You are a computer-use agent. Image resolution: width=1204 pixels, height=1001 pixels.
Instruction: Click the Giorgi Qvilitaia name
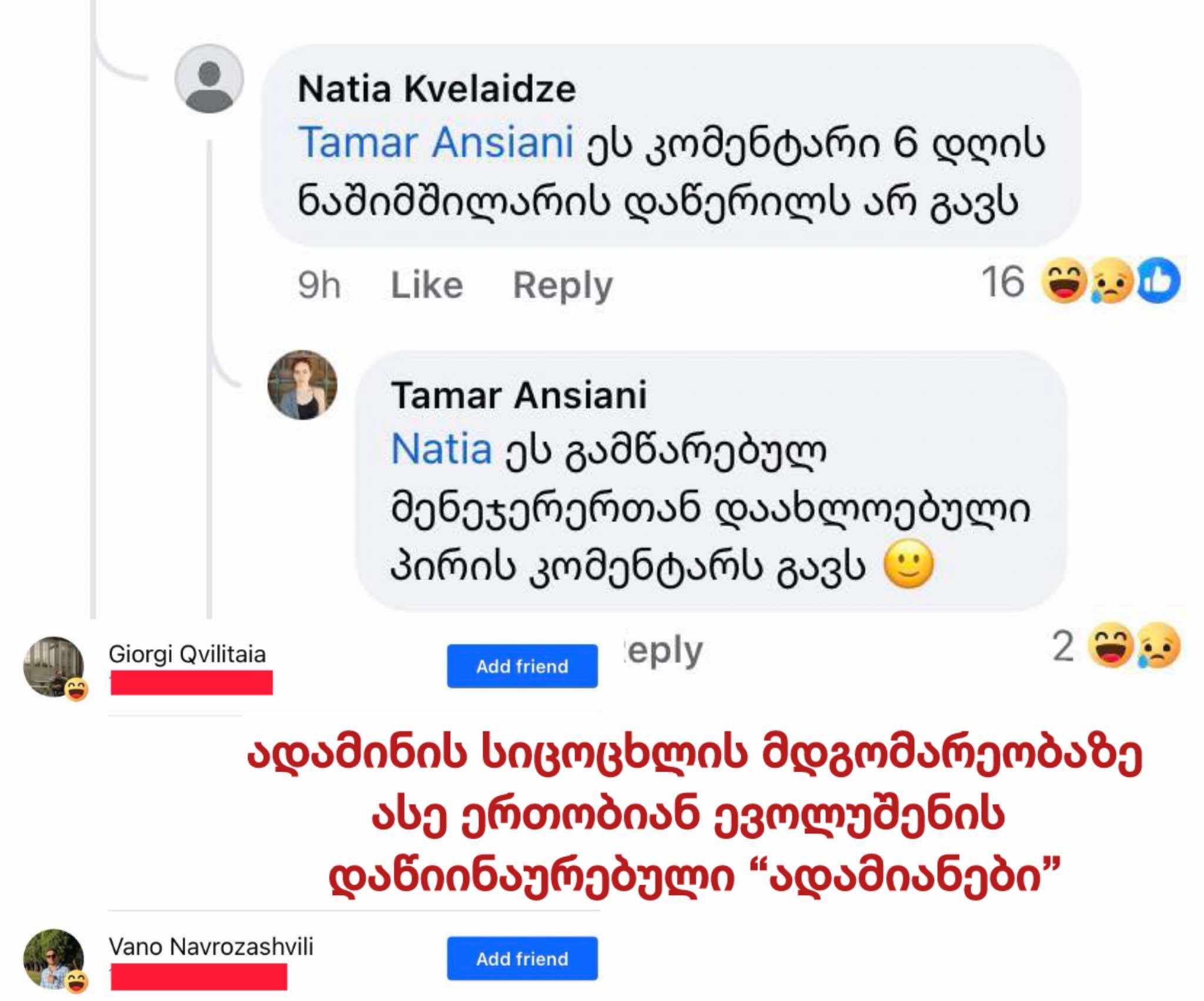tap(187, 654)
